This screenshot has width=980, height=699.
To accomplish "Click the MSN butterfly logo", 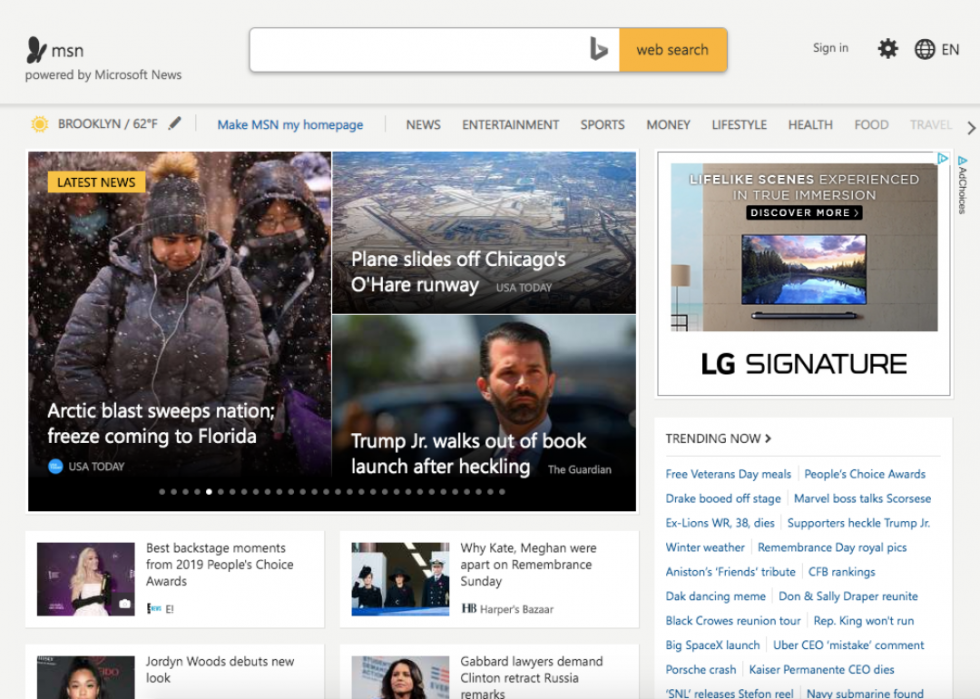I will (36, 49).
